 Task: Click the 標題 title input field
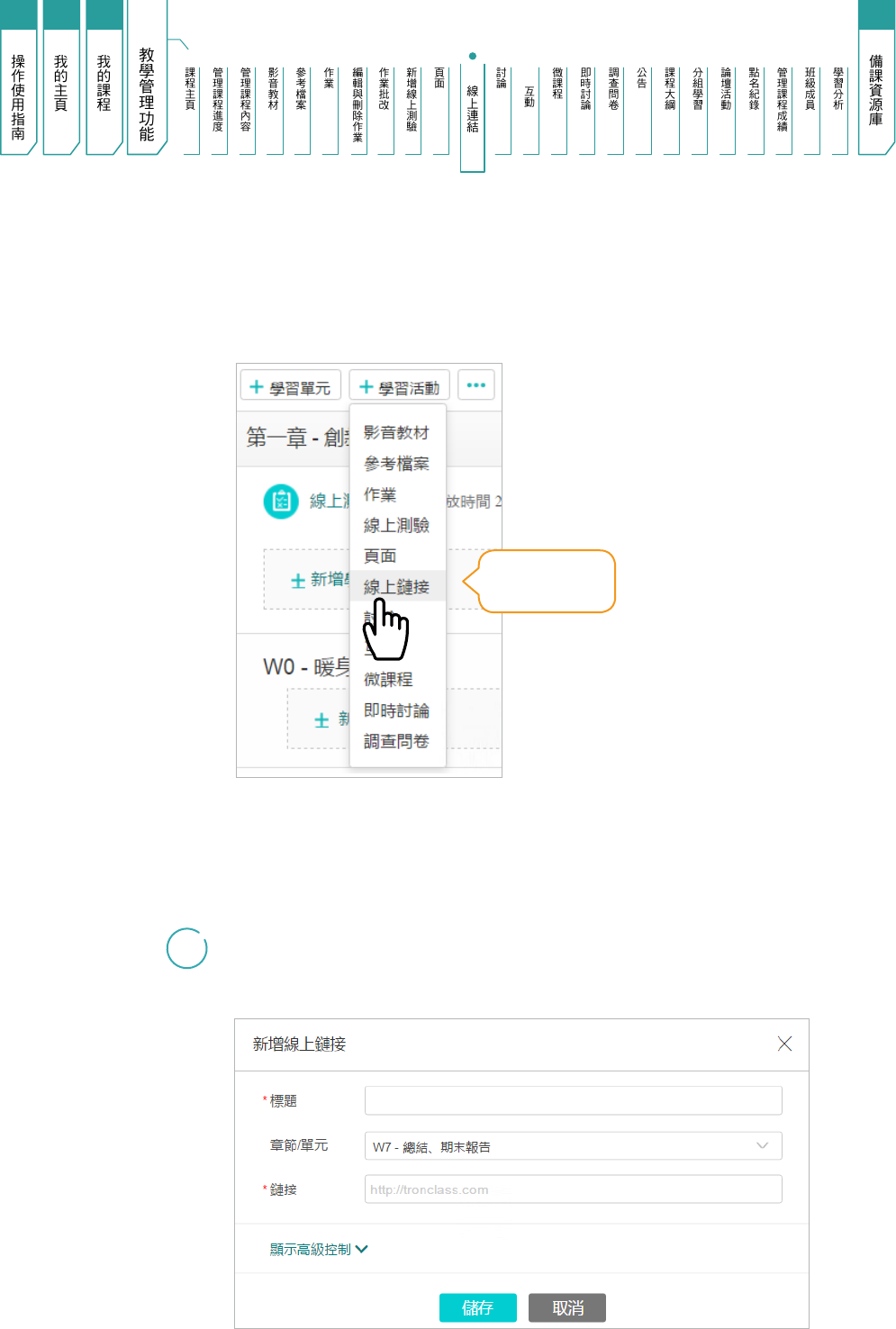coord(573,1100)
